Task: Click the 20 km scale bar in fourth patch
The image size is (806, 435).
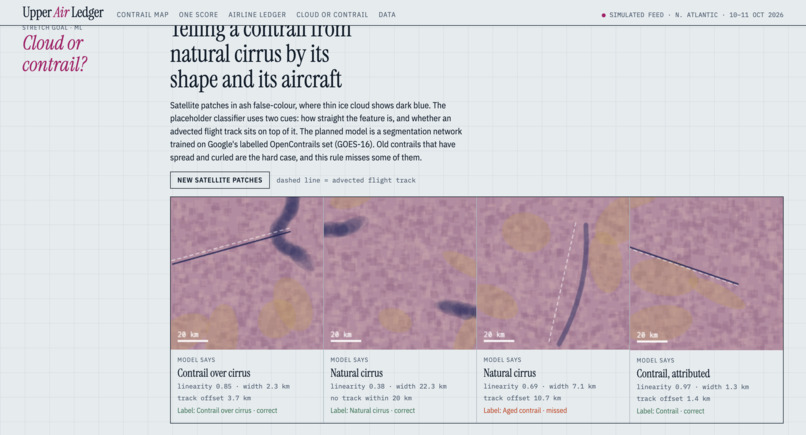Action: click(652, 336)
